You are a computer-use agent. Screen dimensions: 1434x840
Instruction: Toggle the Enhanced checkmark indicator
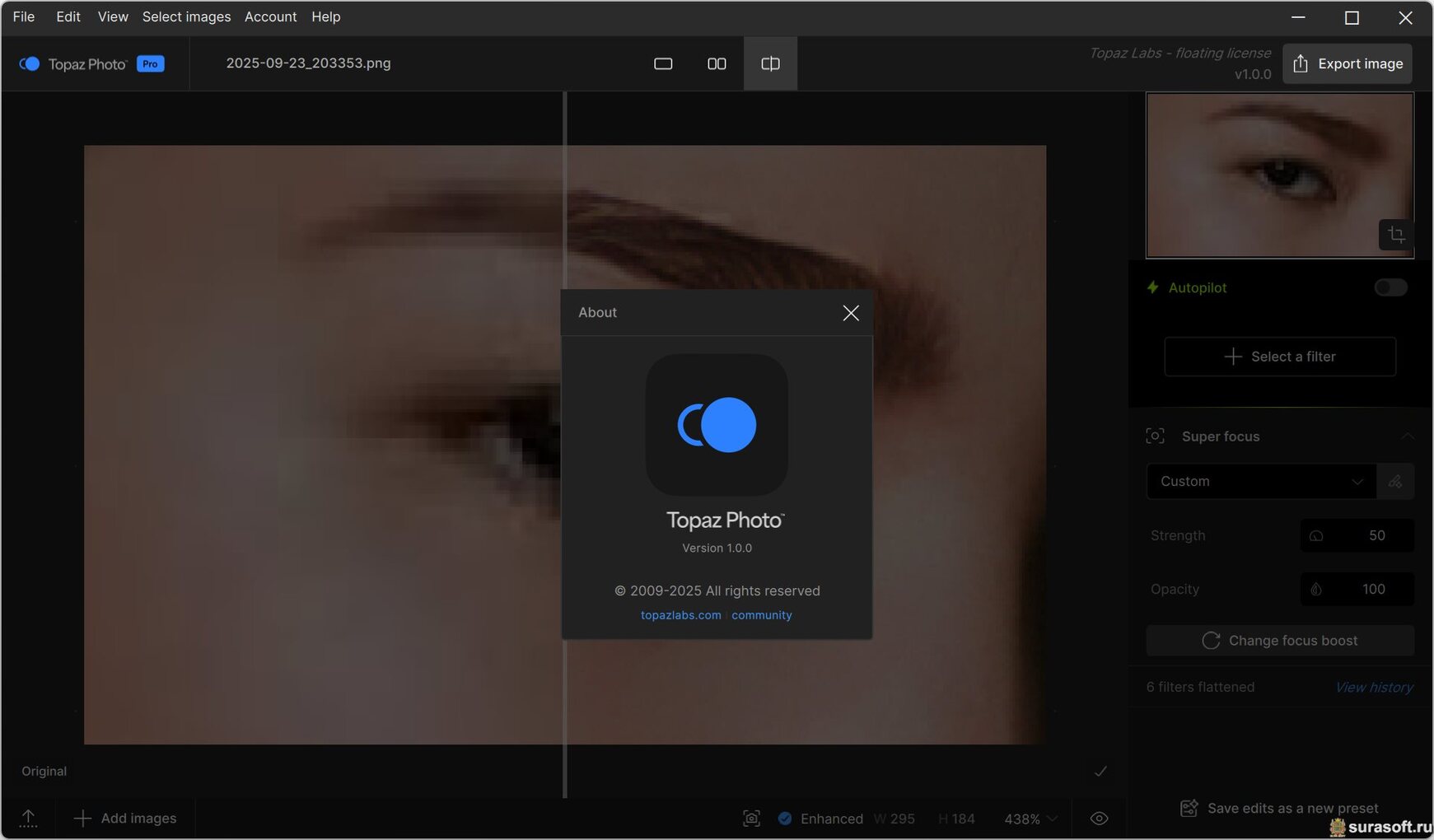(x=785, y=818)
